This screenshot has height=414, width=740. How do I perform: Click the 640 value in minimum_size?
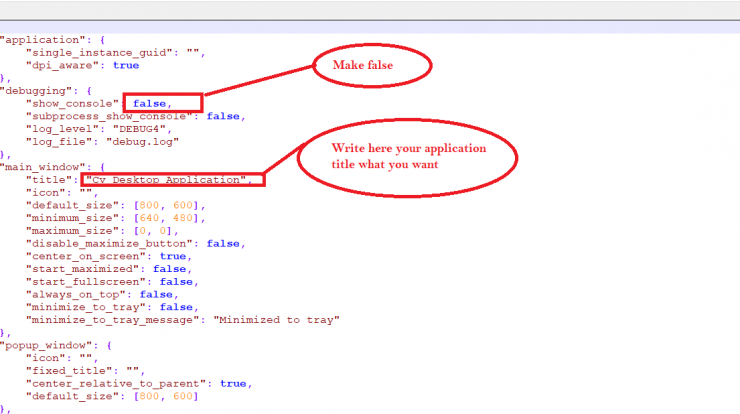pyautogui.click(x=149, y=219)
